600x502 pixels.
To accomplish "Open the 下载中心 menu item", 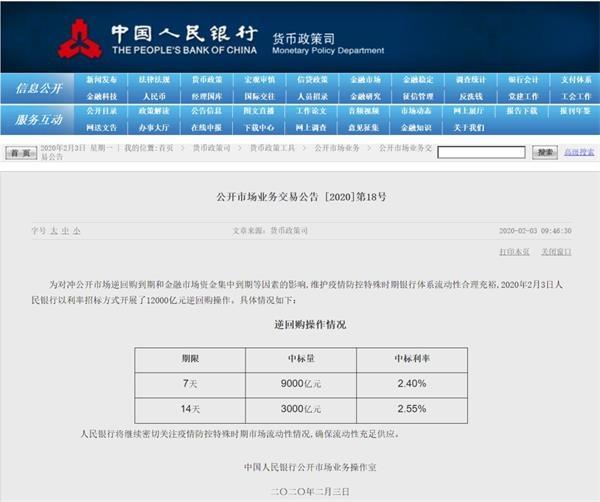I will pos(259,127).
